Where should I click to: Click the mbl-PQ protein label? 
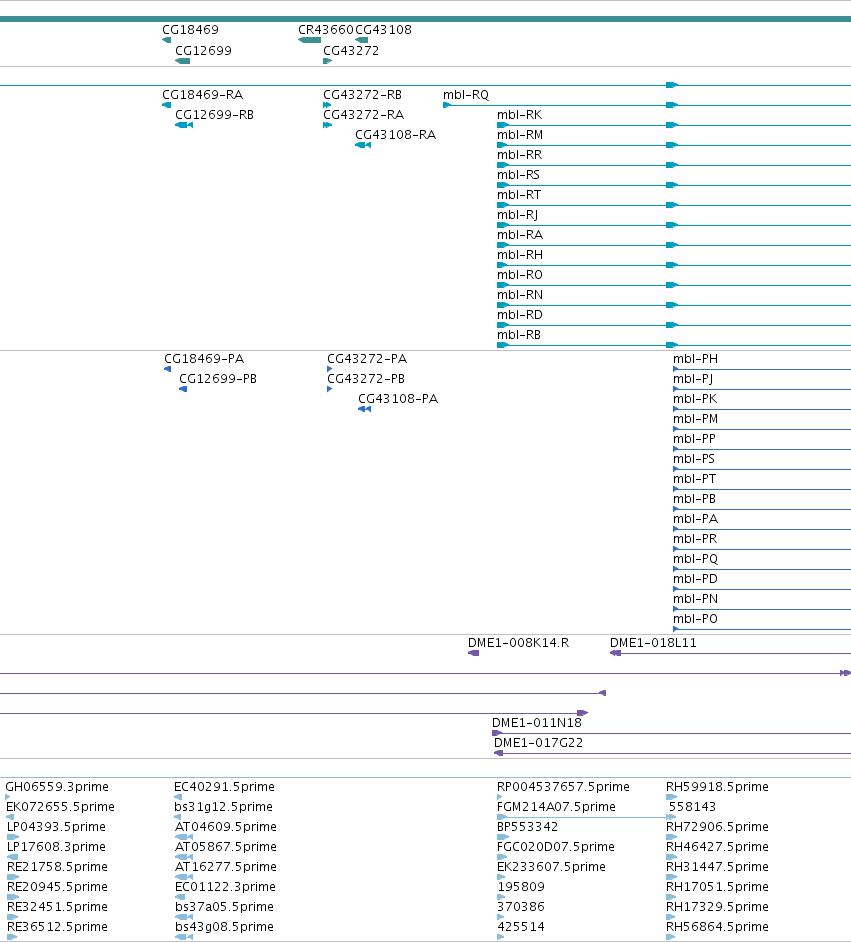tap(695, 559)
